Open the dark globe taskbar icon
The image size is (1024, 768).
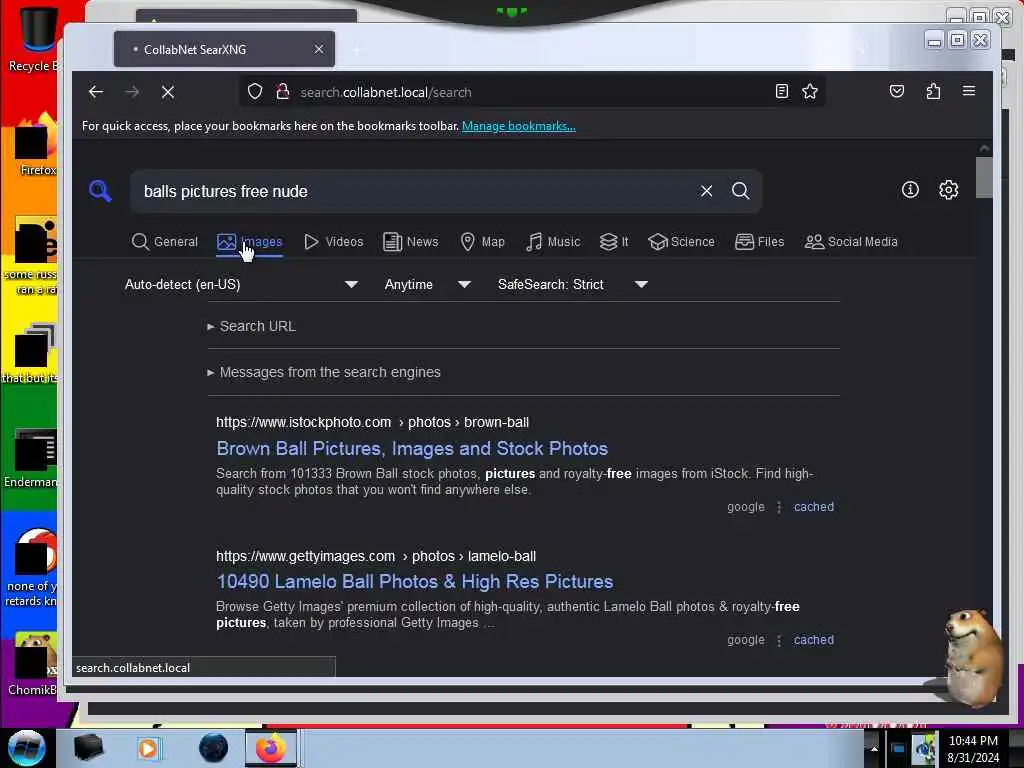click(x=213, y=748)
